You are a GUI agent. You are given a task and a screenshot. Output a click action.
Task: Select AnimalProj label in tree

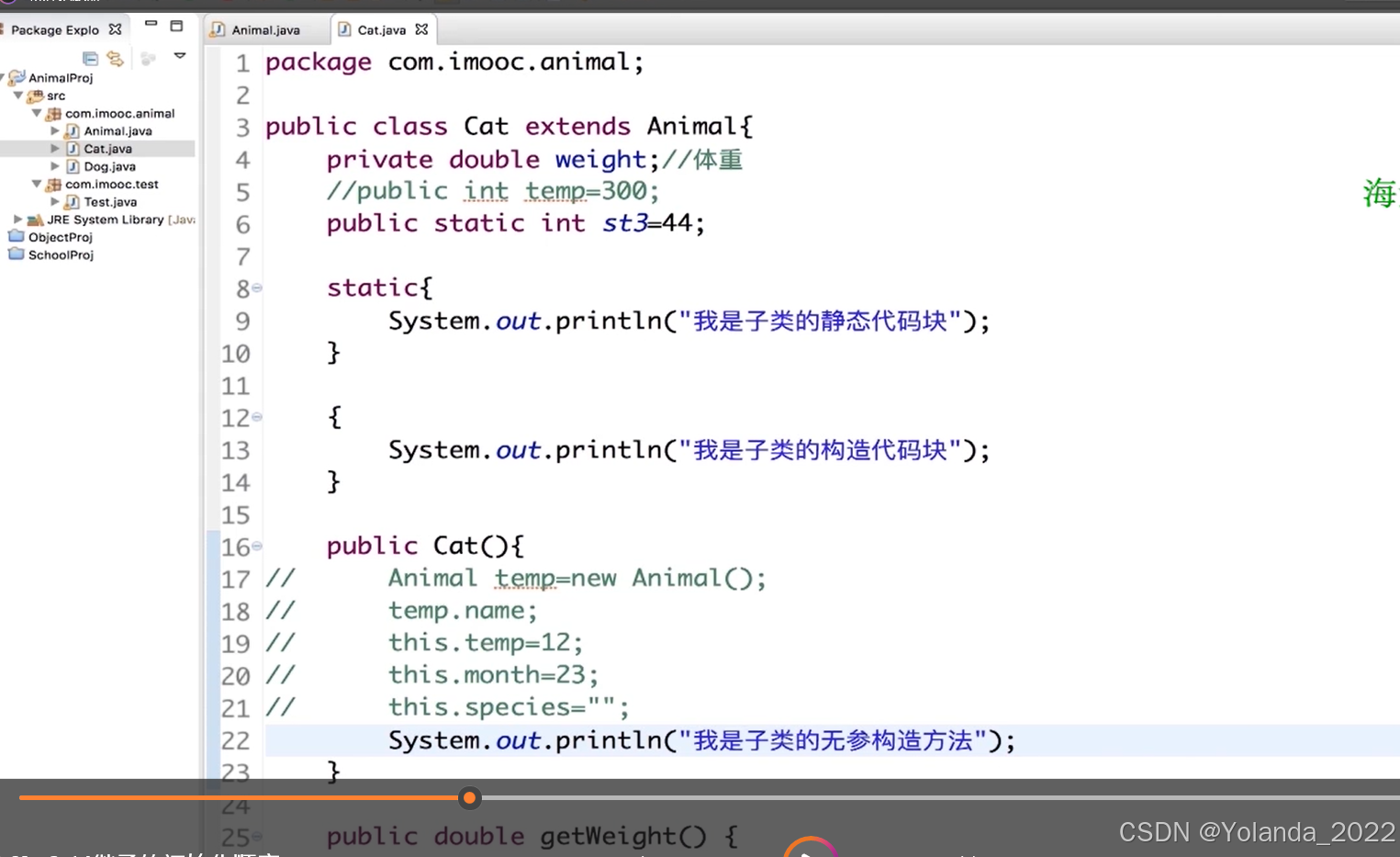tap(61, 78)
